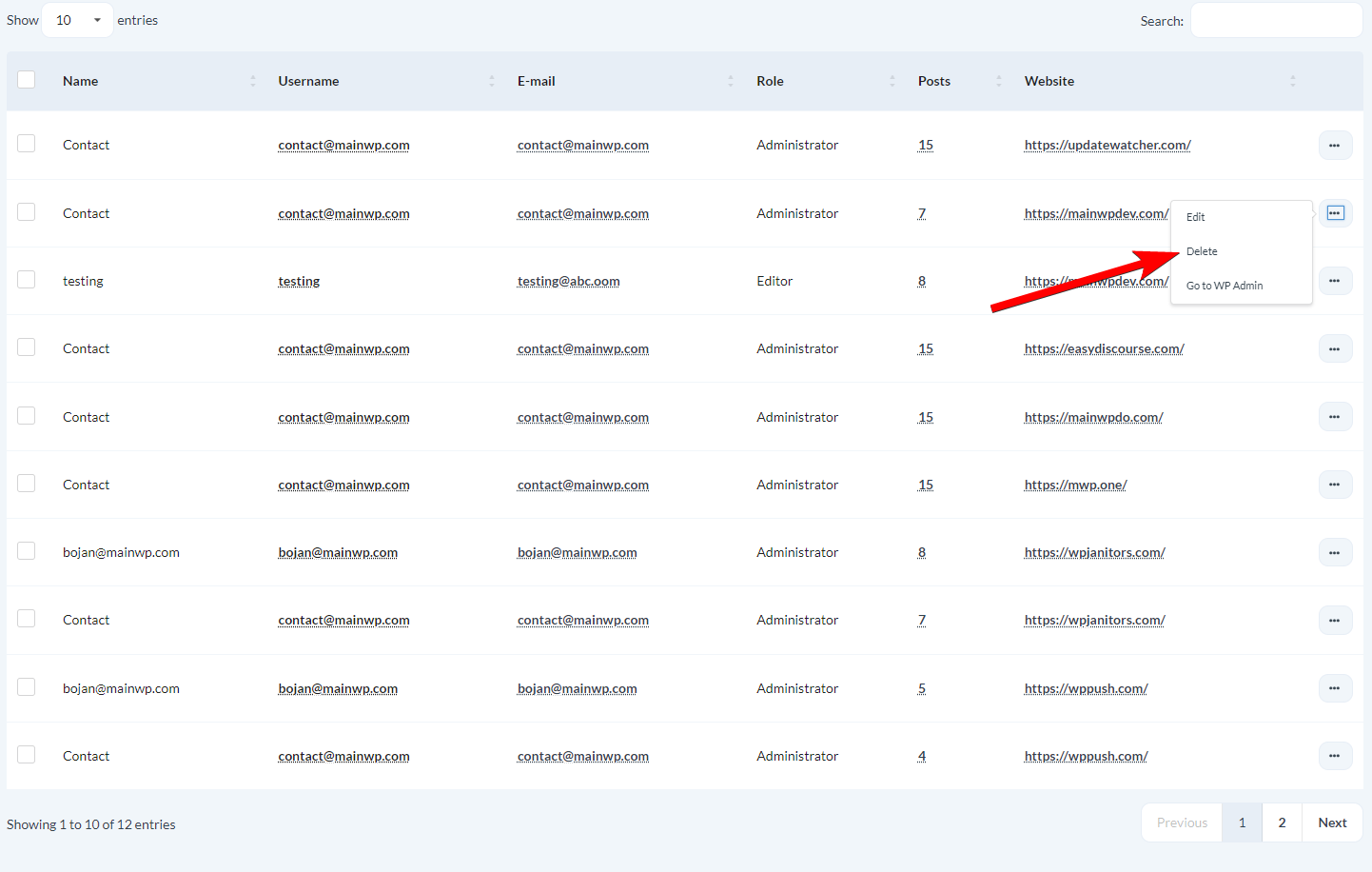Tick the checkbox on the first Contact row
Screen dimensions: 1372x872
point(26,143)
